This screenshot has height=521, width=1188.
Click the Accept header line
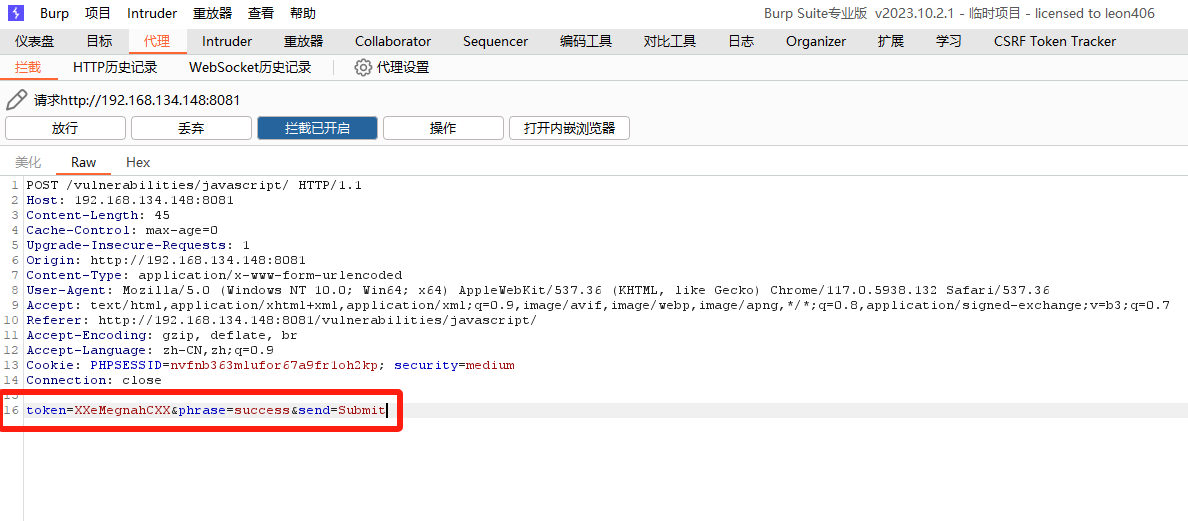(599, 305)
